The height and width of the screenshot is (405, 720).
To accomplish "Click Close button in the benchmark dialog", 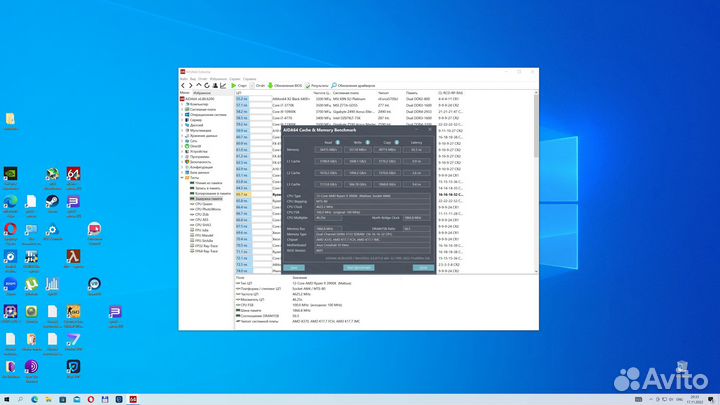I will tap(423, 268).
